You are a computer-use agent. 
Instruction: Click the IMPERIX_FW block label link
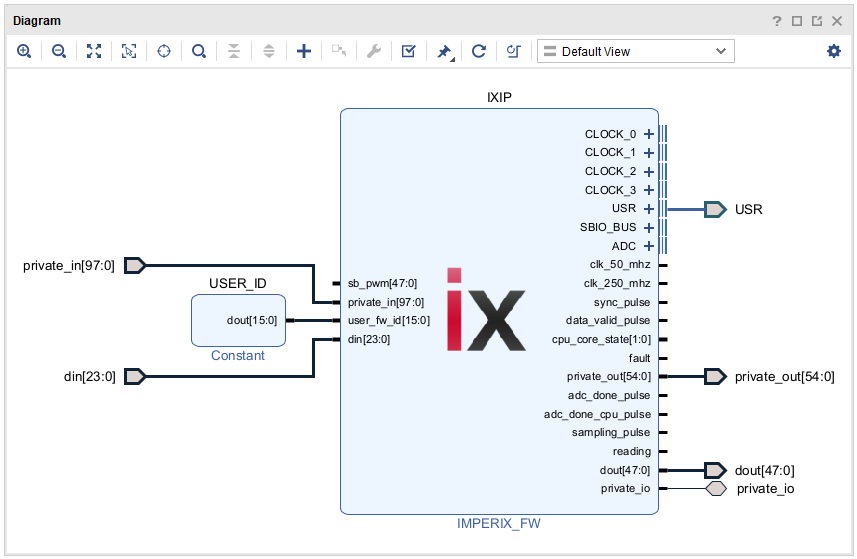tap(499, 523)
